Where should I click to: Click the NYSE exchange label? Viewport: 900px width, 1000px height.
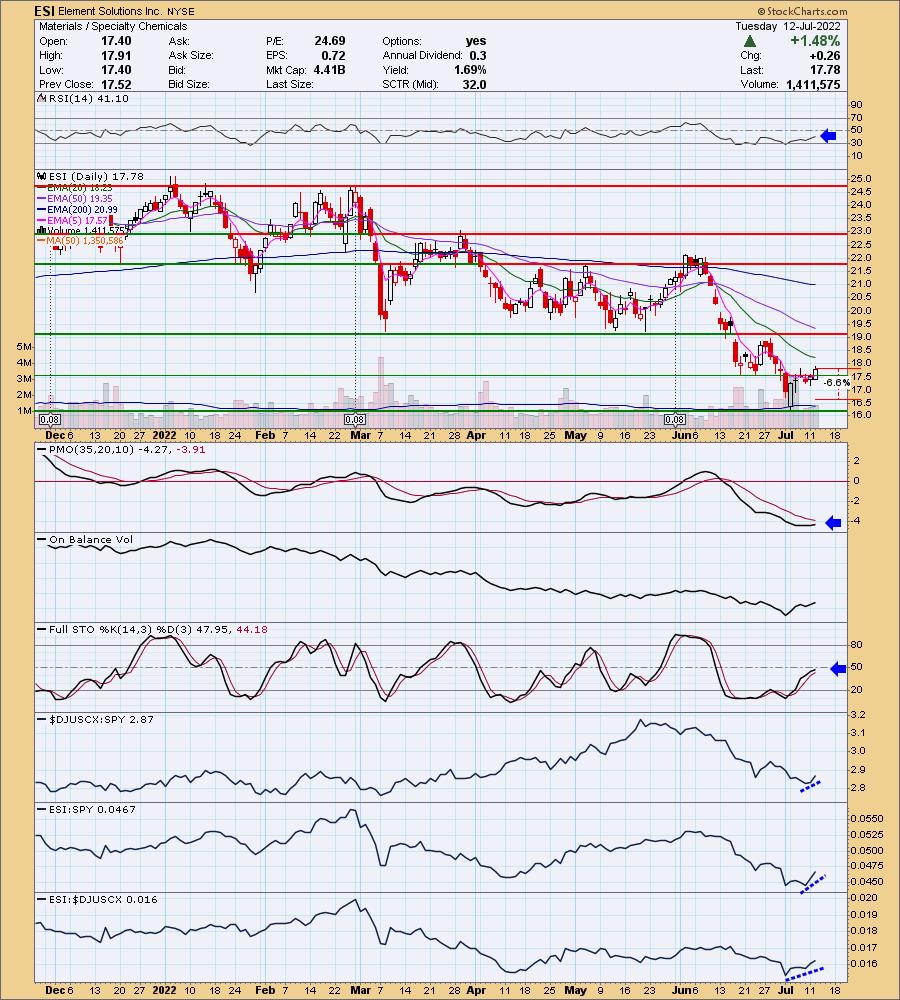point(181,11)
